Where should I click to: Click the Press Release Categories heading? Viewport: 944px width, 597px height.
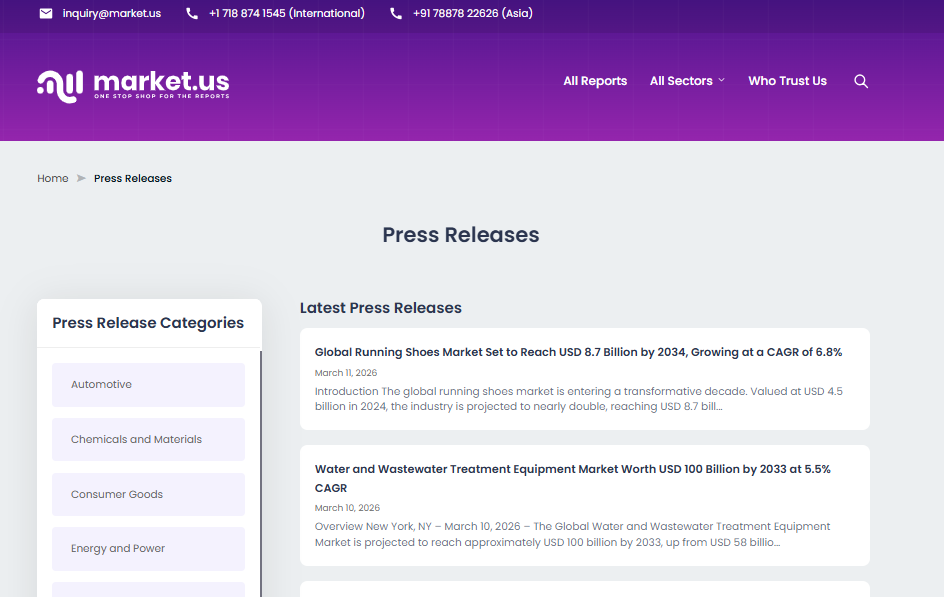click(148, 323)
